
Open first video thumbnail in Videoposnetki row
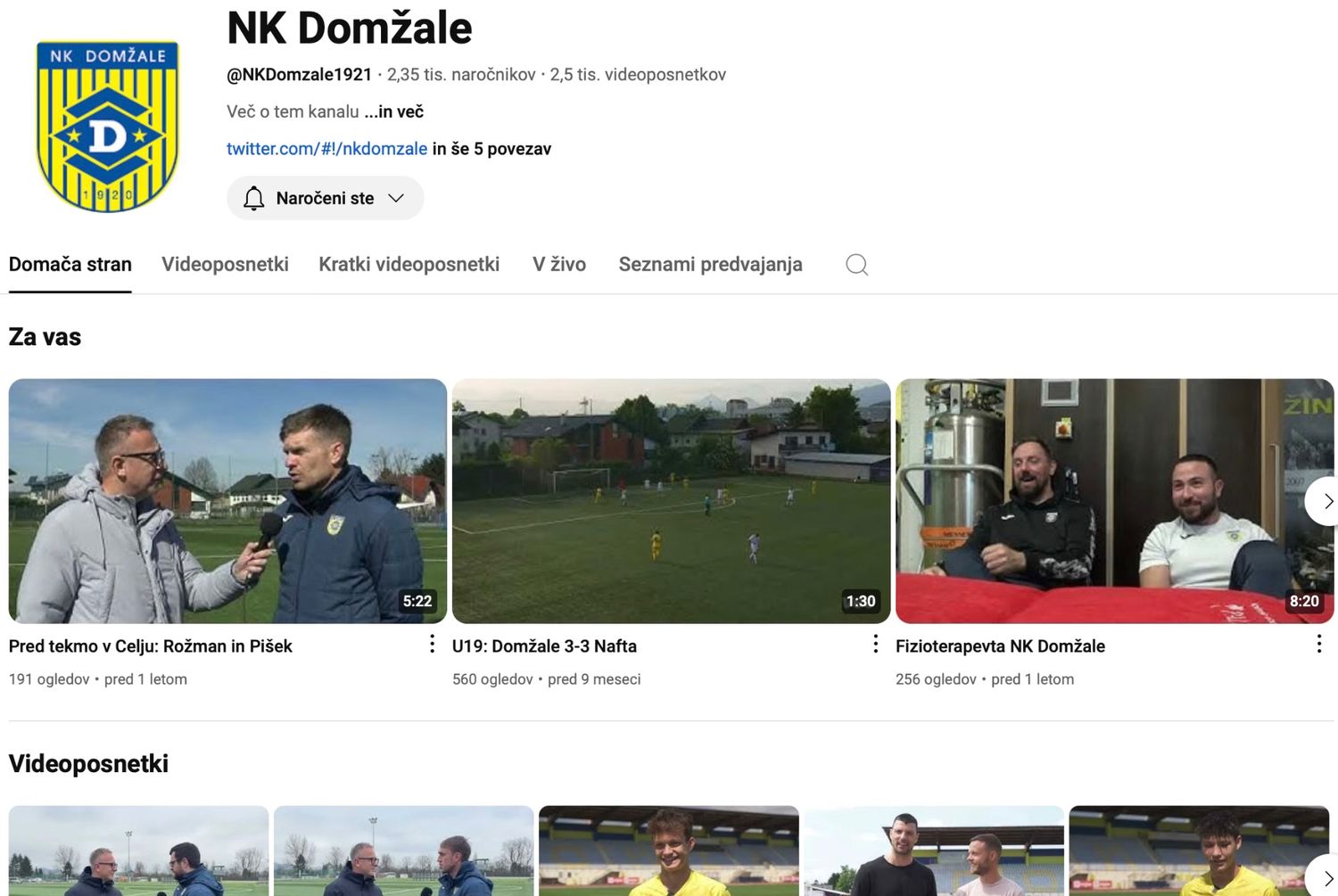tap(138, 851)
